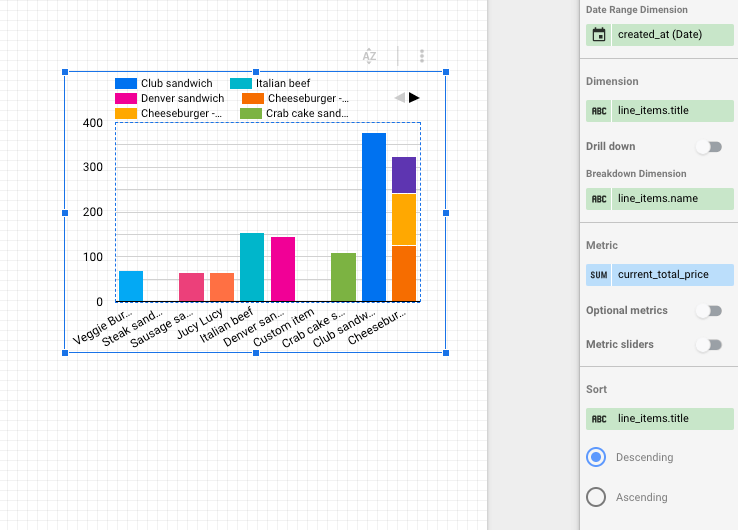Click the ABC icon of line_items.name
The image size is (738, 530).
point(599,199)
